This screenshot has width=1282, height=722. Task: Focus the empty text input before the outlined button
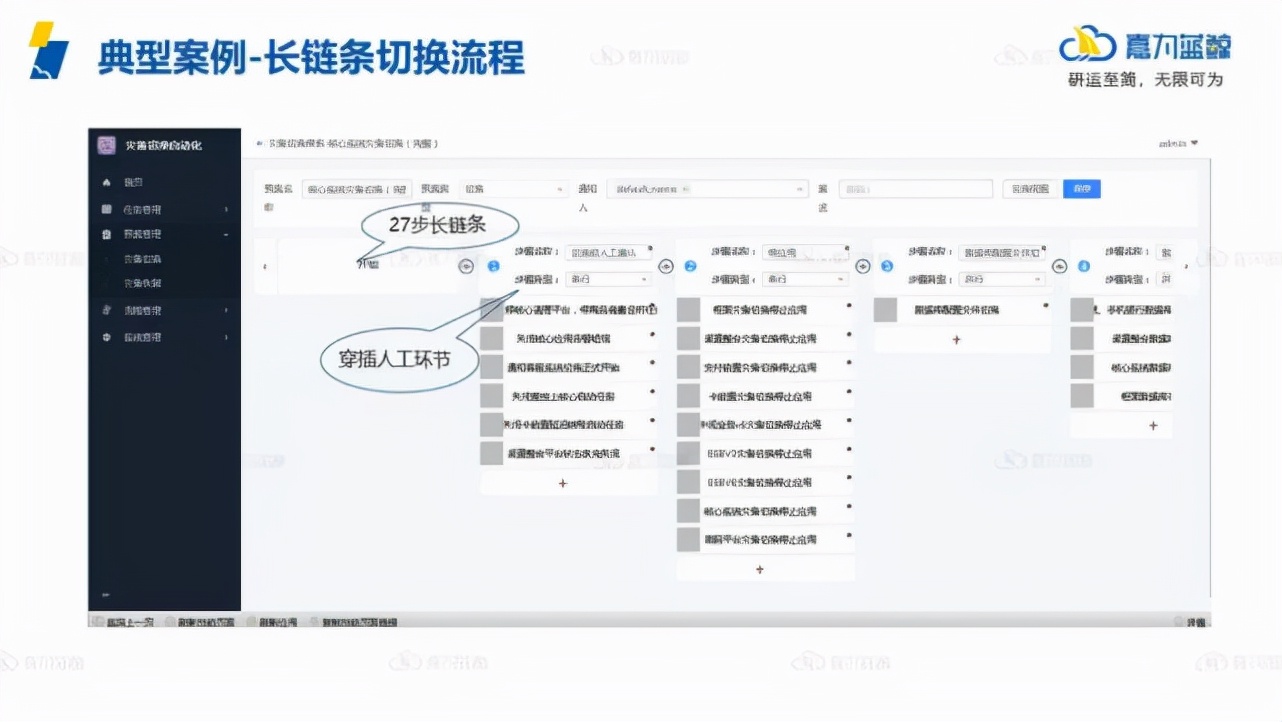[916, 188]
